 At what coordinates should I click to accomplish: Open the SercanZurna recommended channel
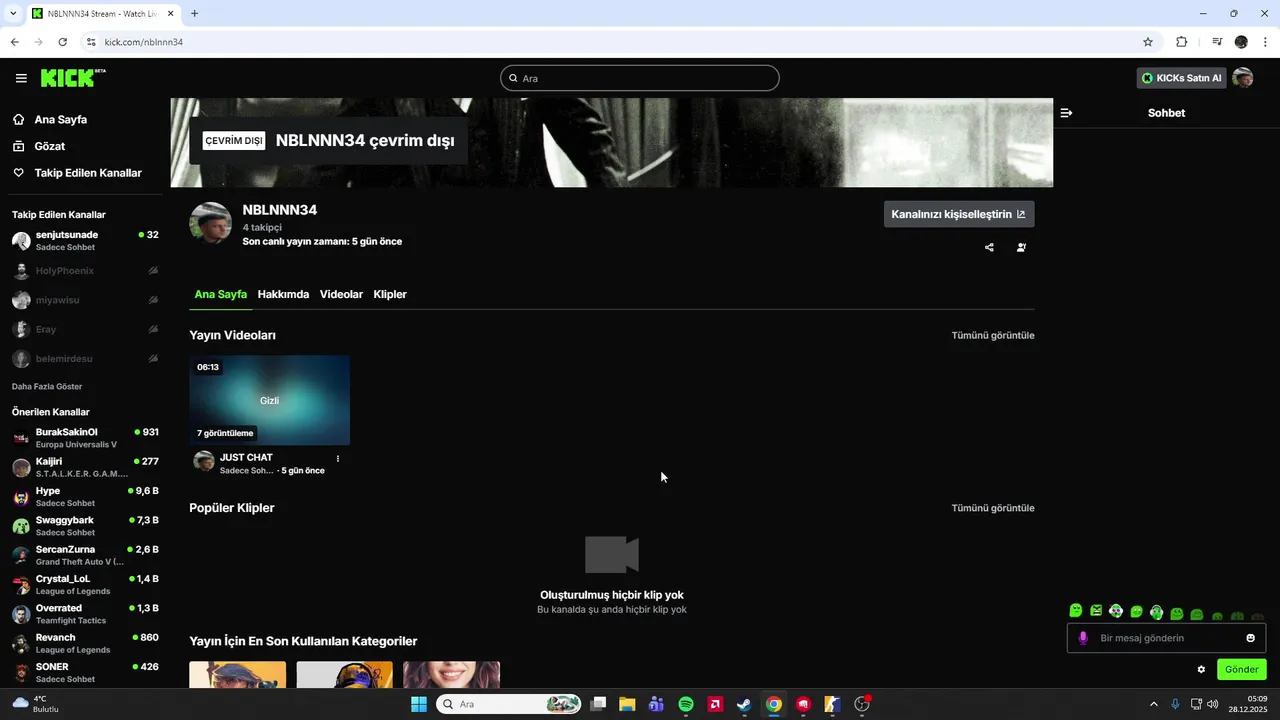[85, 555]
